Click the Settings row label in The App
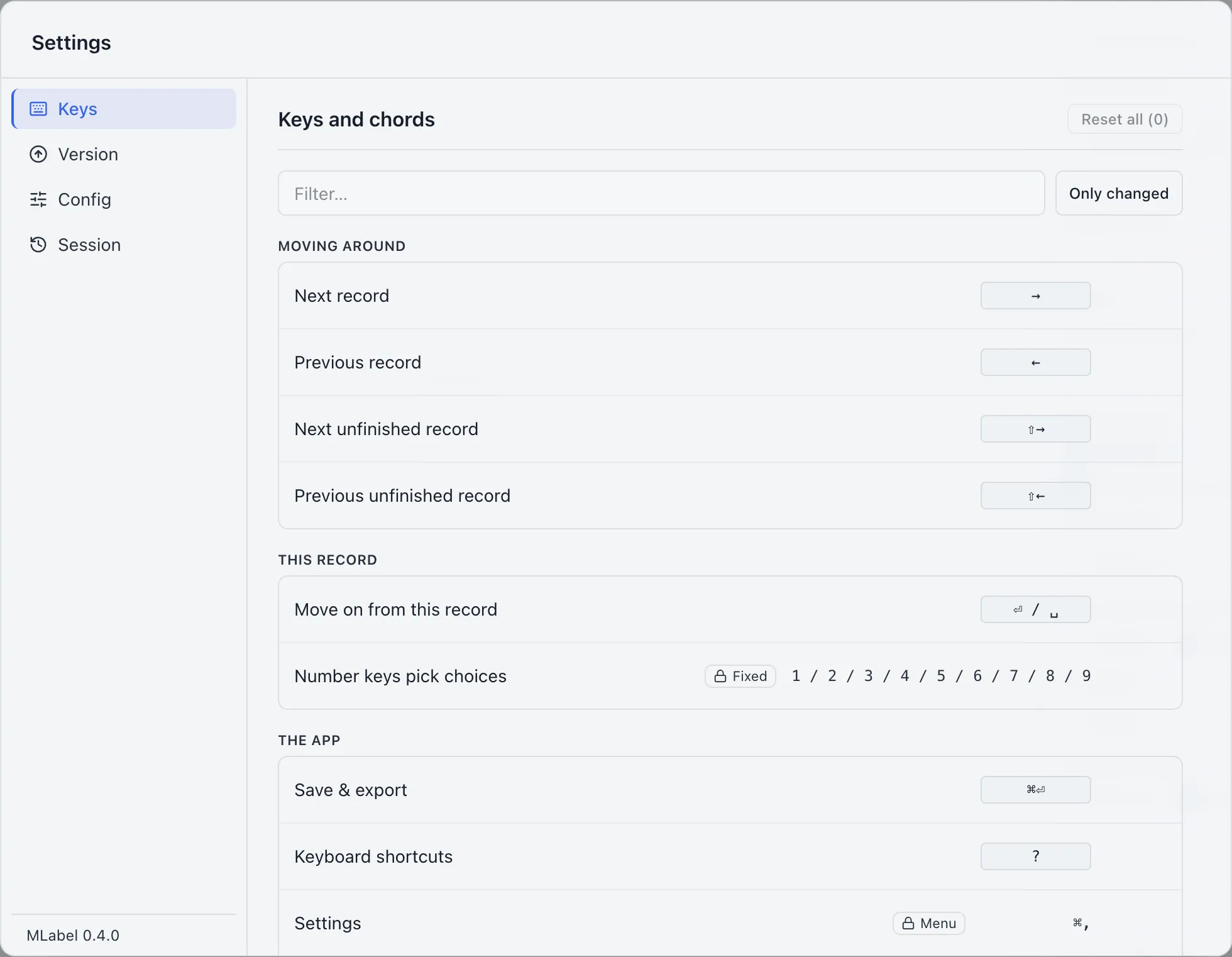 tap(327, 923)
